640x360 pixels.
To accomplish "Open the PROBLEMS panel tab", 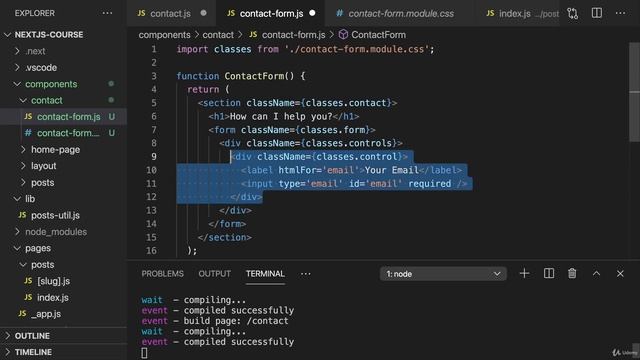I will click(162, 274).
